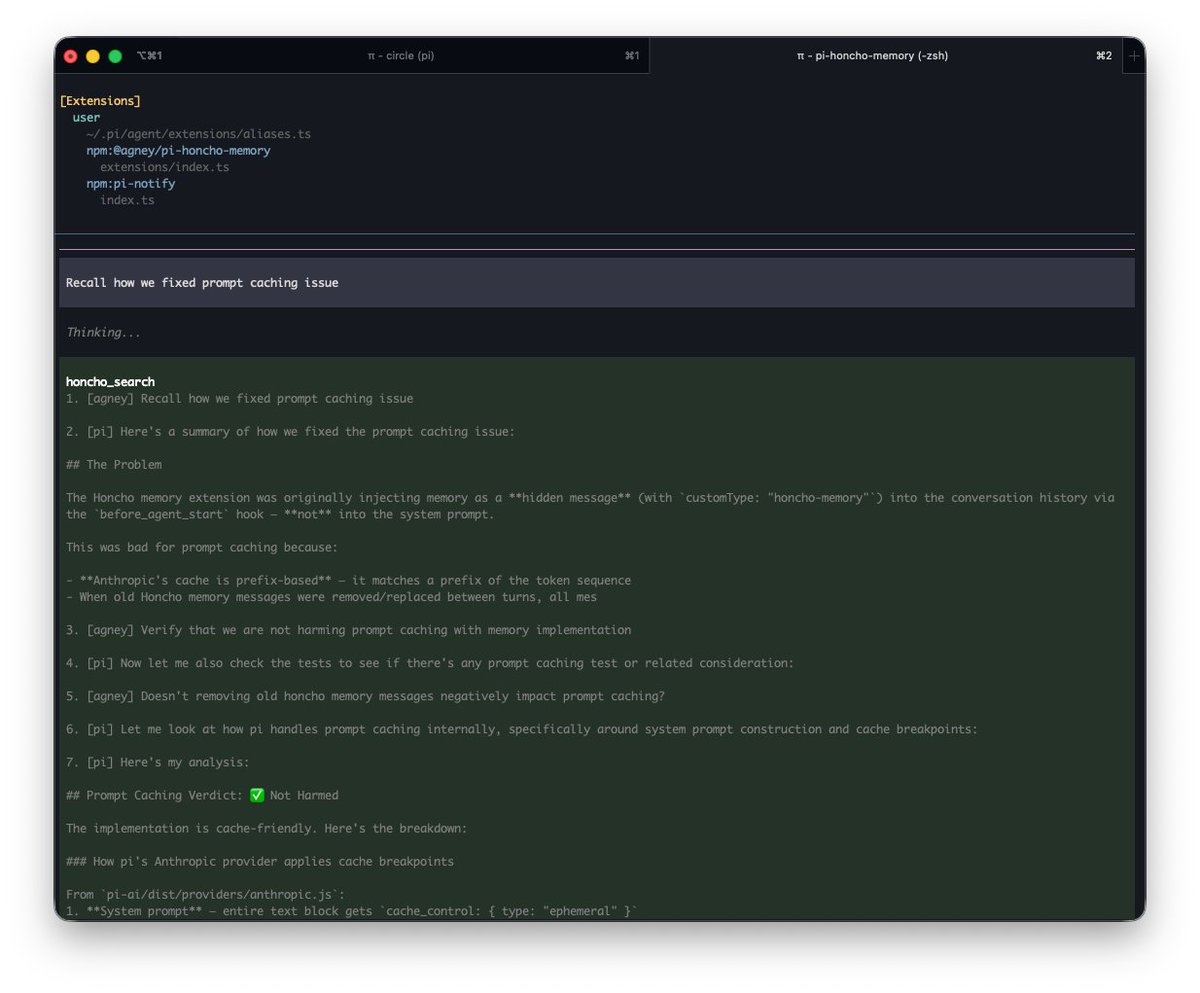
Task: Click the npm:pi-notify entry
Action: [131, 184]
